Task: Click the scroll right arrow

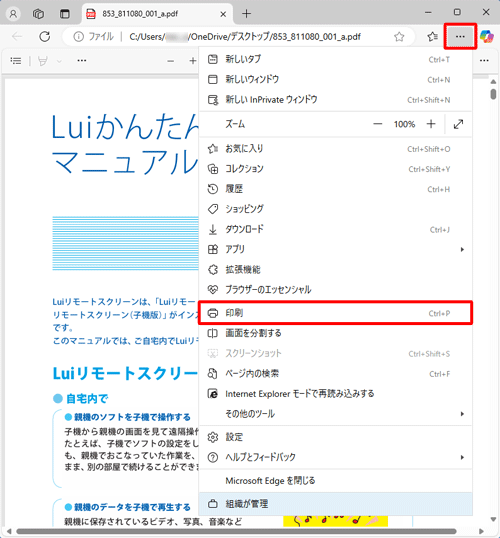Action: tap(481, 531)
